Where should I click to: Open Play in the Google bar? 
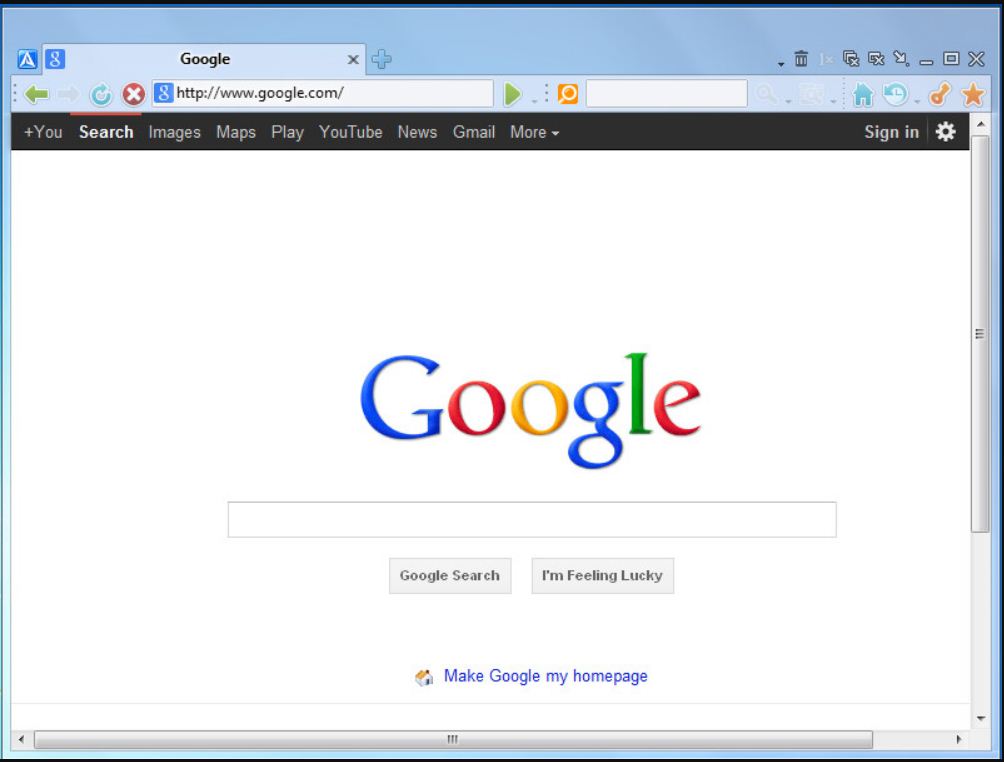click(287, 133)
